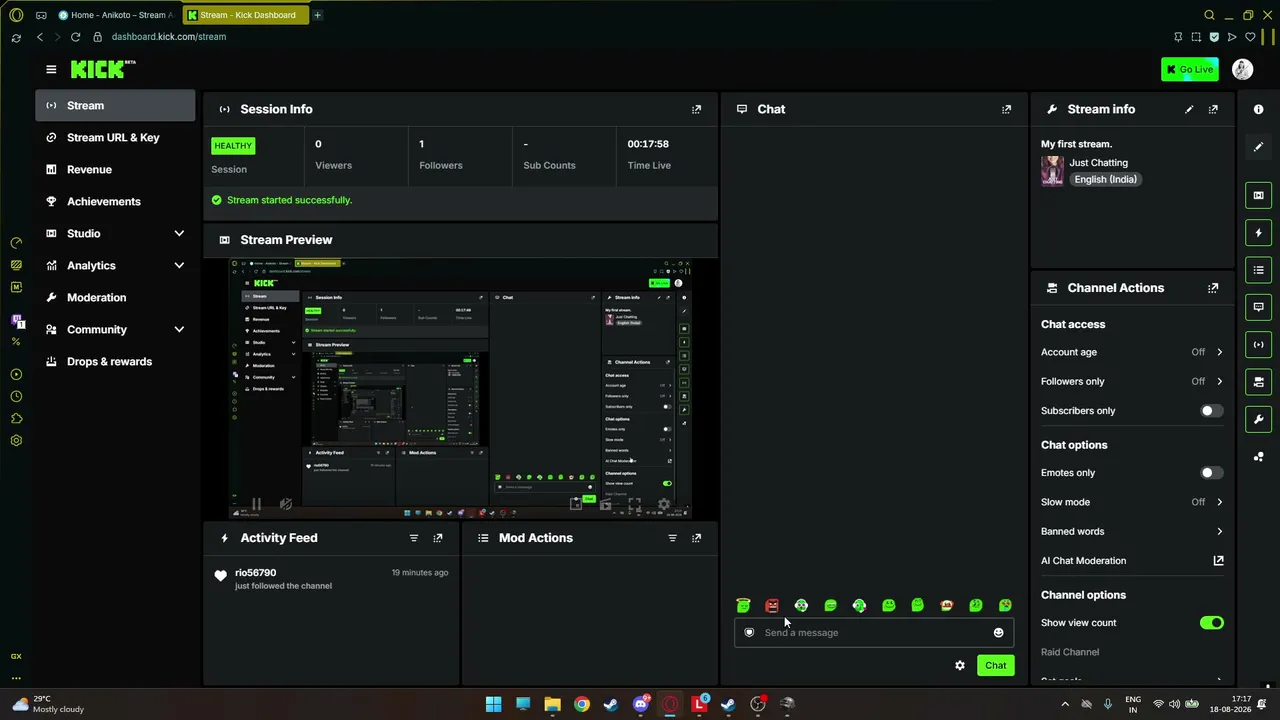1280x720 pixels.
Task: Pop out the Session Info panel
Action: [697, 109]
